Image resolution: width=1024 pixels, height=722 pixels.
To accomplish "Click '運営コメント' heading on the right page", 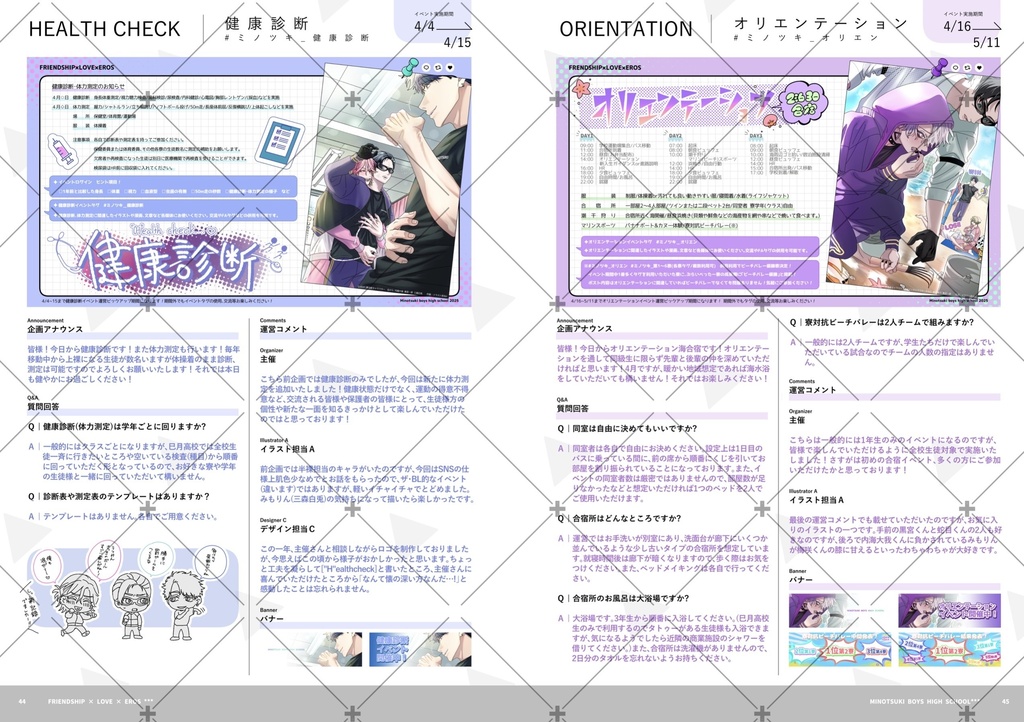I will click(x=812, y=390).
